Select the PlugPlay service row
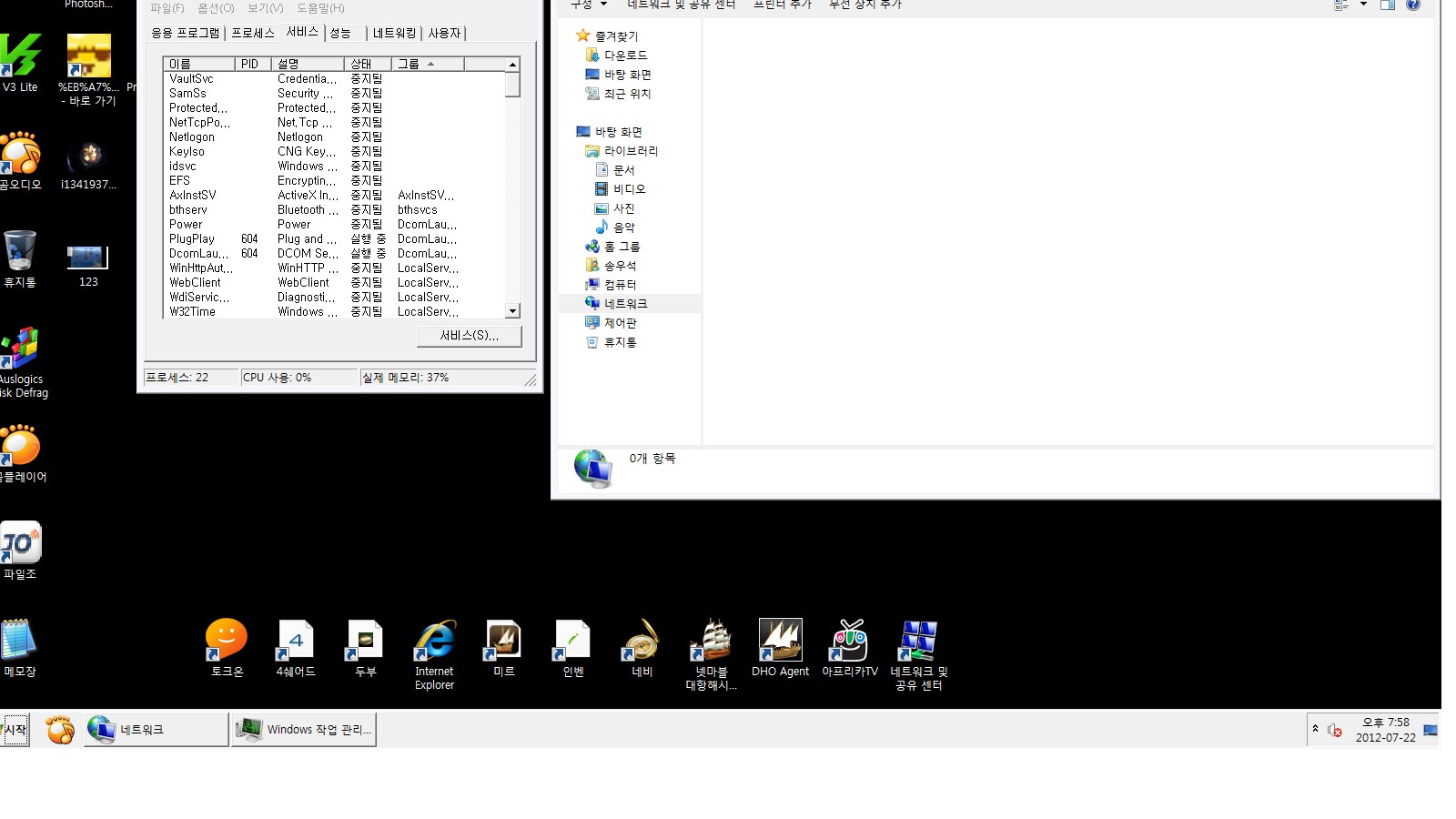The width and height of the screenshot is (1456, 819). tap(192, 239)
